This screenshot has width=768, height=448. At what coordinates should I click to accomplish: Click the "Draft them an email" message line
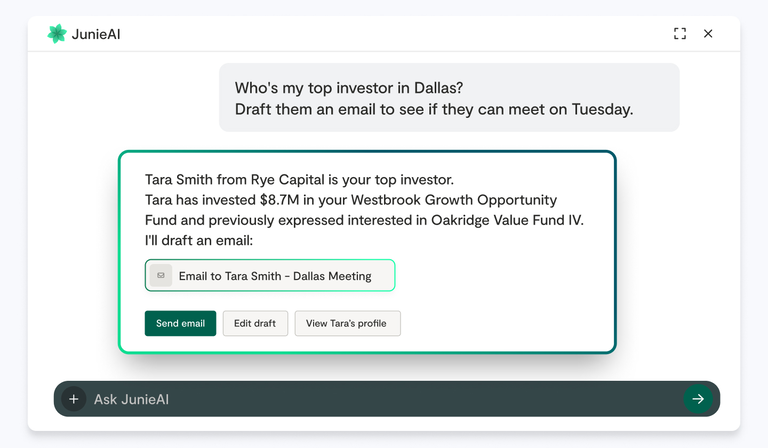433,109
